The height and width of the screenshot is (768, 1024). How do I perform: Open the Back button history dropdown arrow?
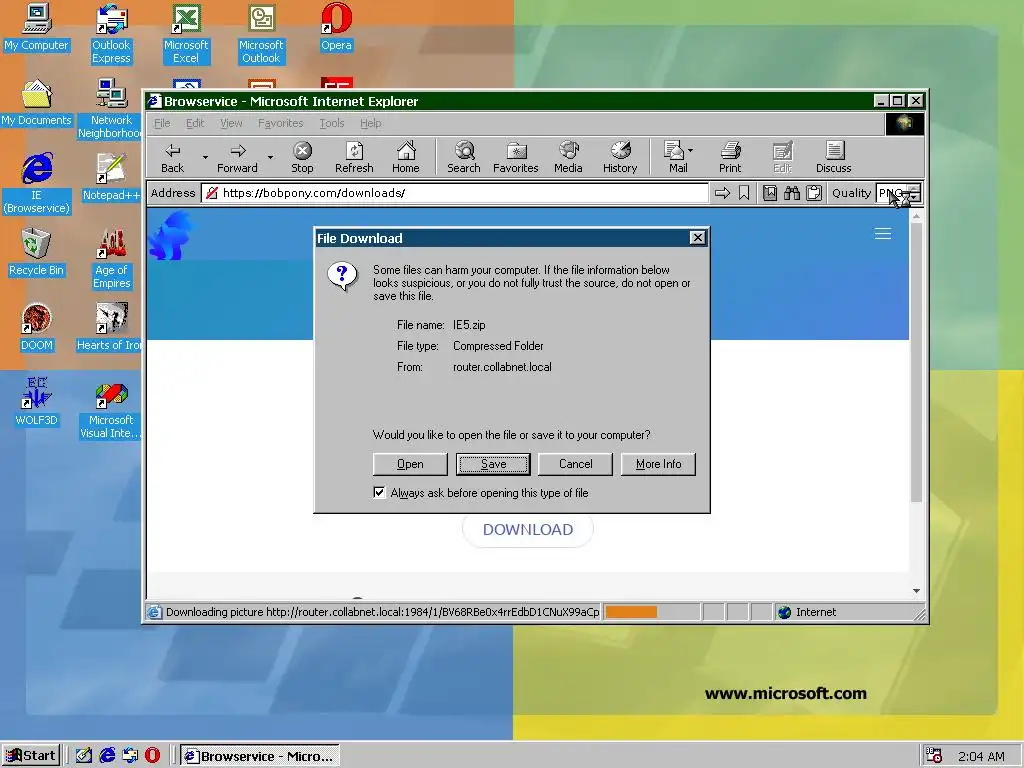click(205, 157)
